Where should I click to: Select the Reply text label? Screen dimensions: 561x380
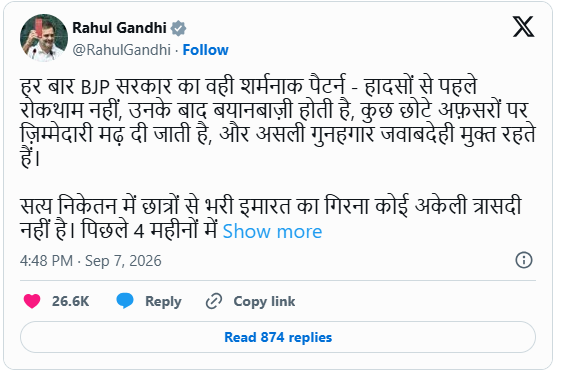click(x=163, y=302)
